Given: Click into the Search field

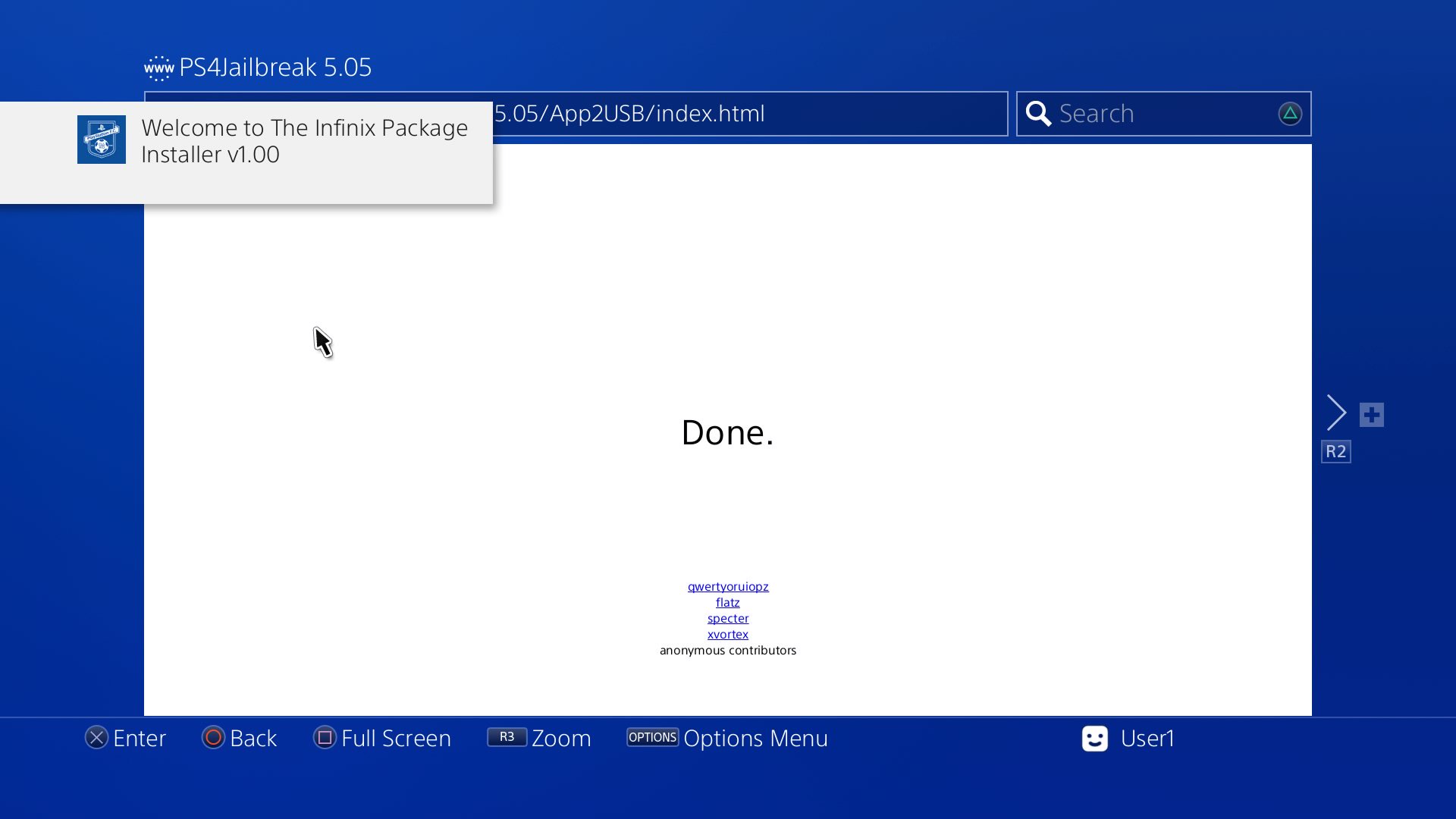Looking at the screenshot, I should point(1164,114).
